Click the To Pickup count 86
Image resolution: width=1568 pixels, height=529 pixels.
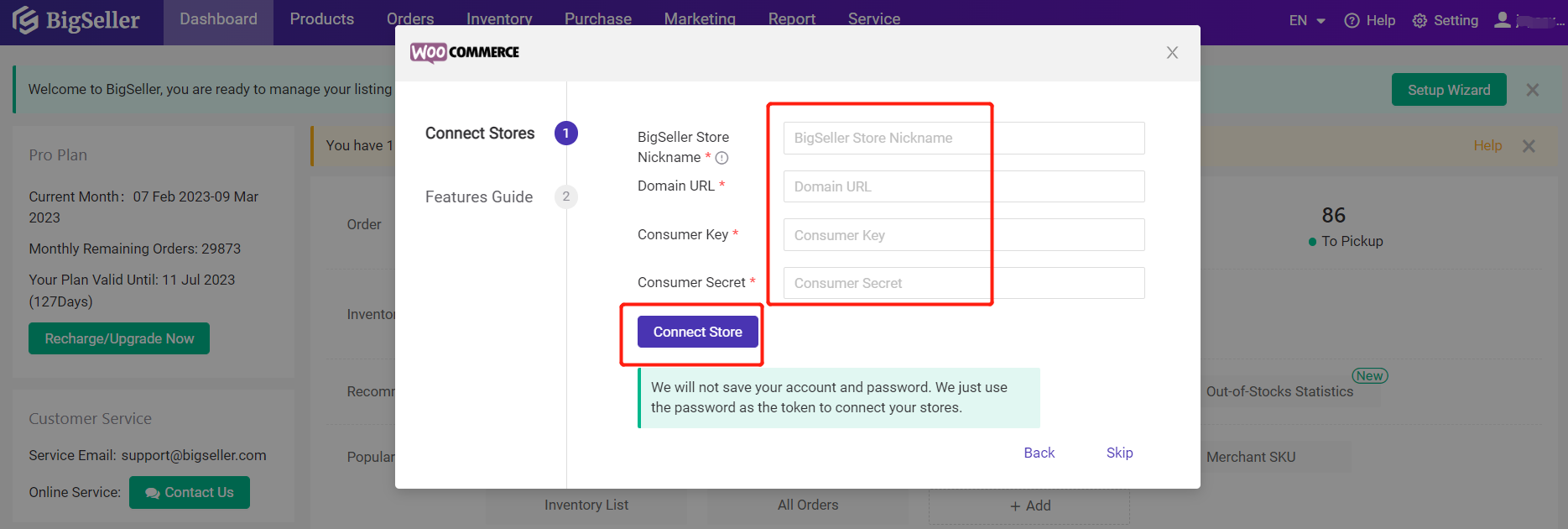[1334, 215]
